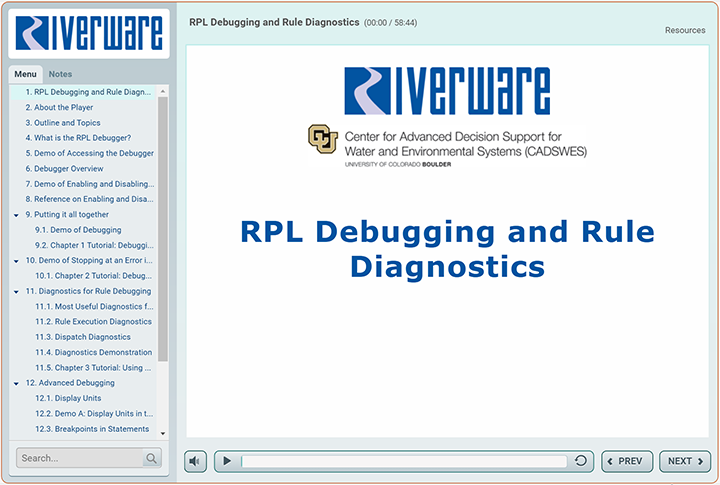Screen dimensions: 720x485
Task: Click the search magnifying glass icon
Action: click(x=152, y=458)
